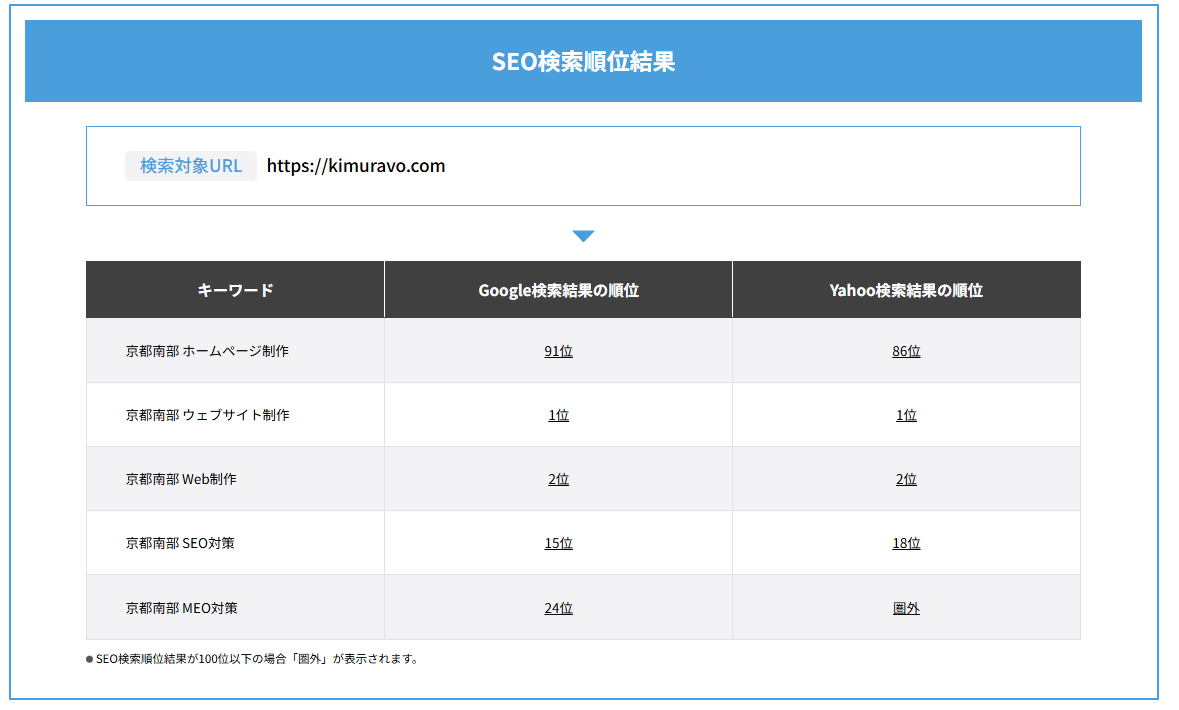The height and width of the screenshot is (710, 1179).
Task: Click the Google検索結果の順位 column header
Action: 558,289
